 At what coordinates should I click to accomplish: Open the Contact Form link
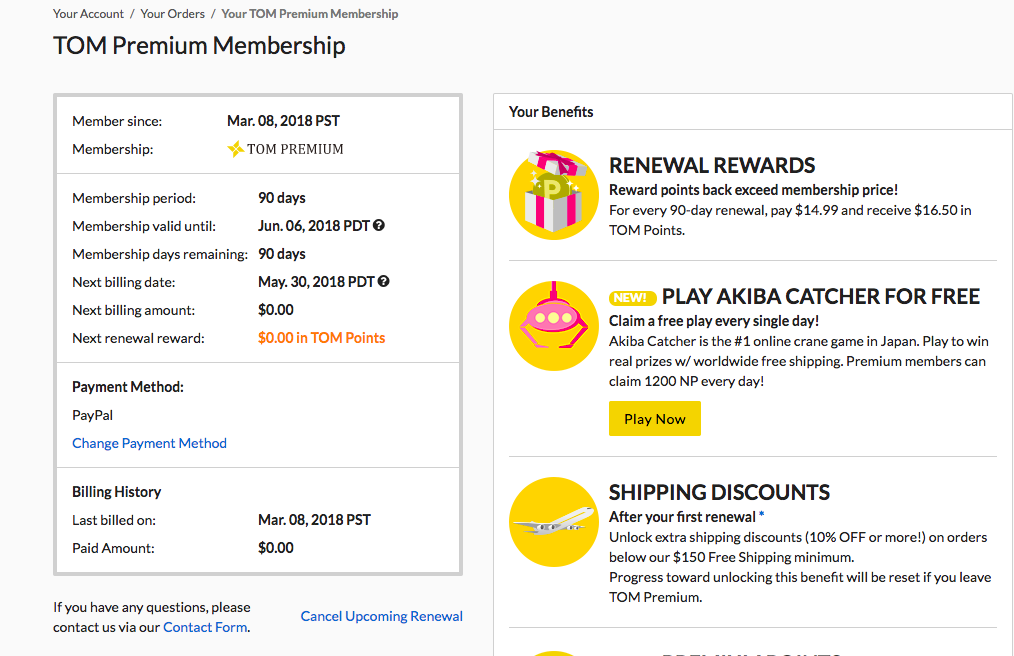(x=205, y=627)
